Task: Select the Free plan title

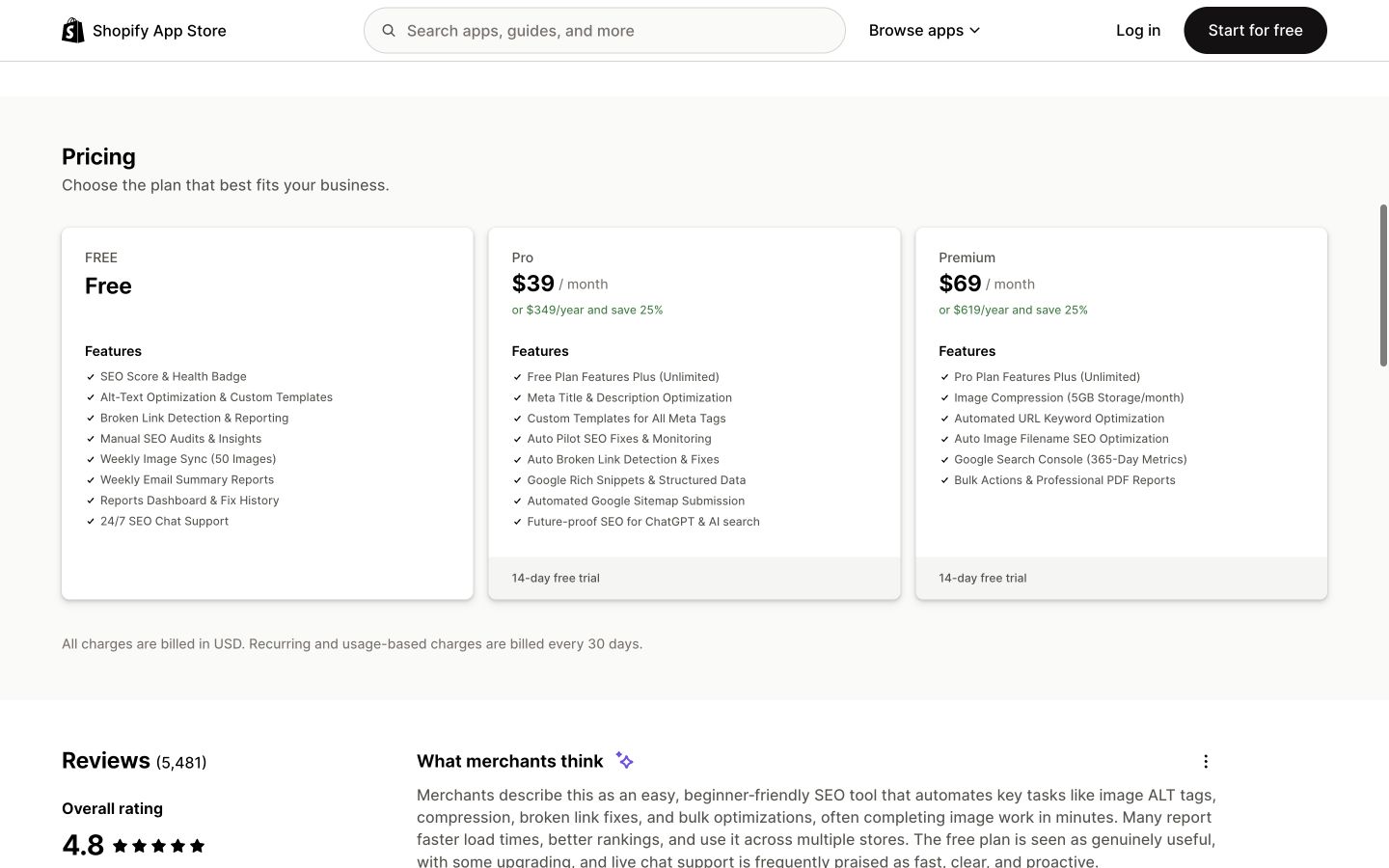Action: coord(108,285)
